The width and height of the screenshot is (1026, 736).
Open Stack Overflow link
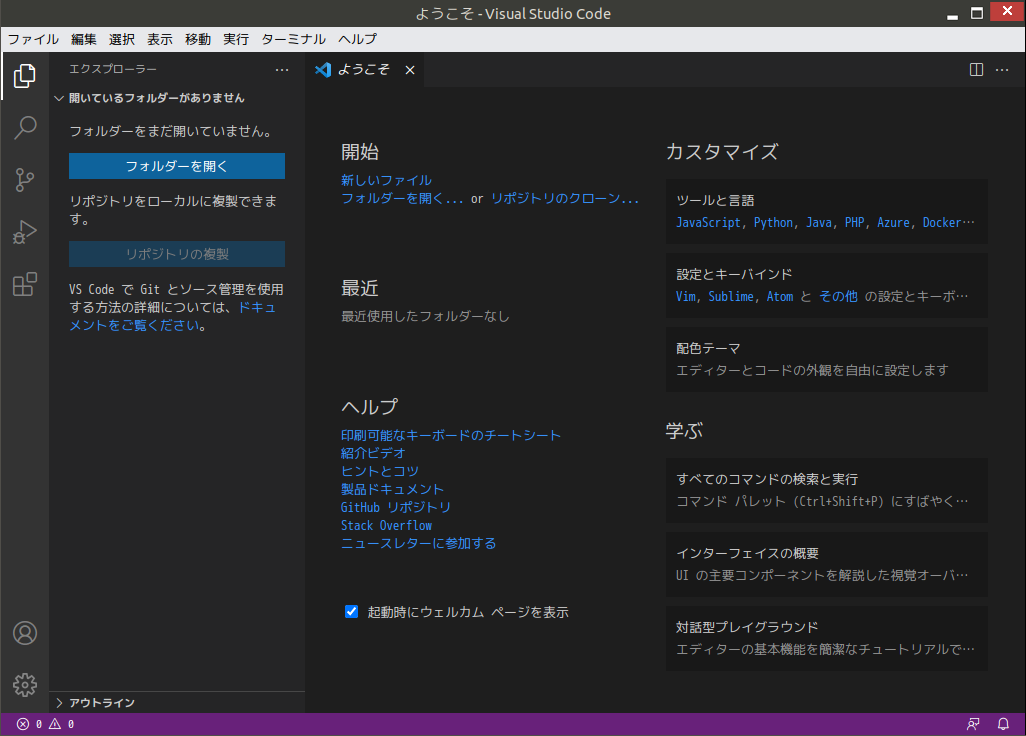[386, 525]
